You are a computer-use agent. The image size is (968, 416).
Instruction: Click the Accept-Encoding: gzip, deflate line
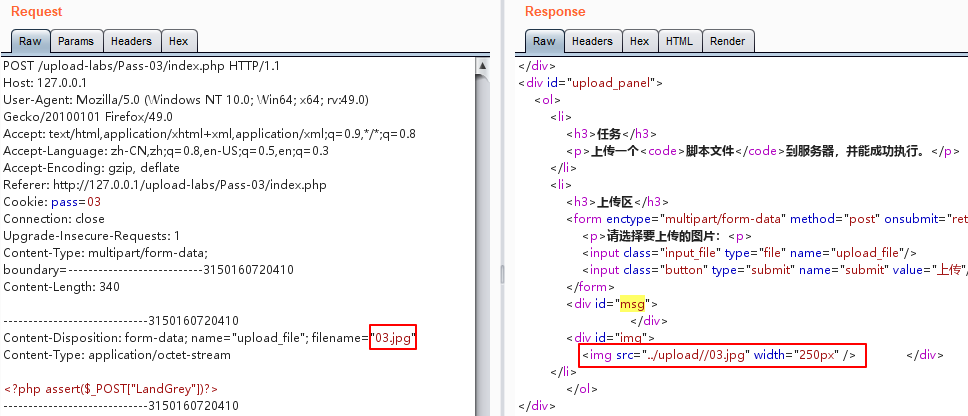91,168
